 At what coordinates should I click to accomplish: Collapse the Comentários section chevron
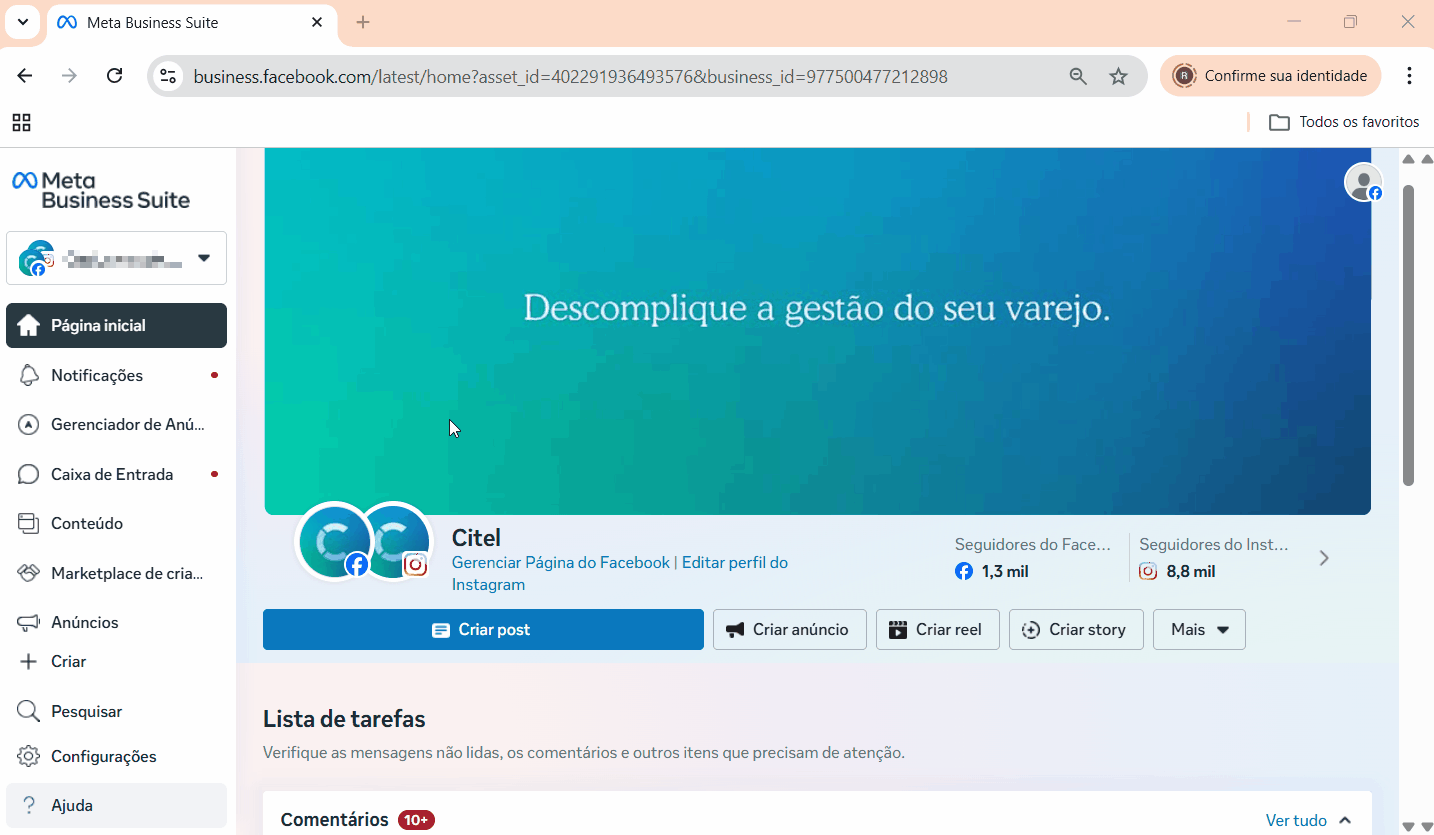(x=1345, y=821)
